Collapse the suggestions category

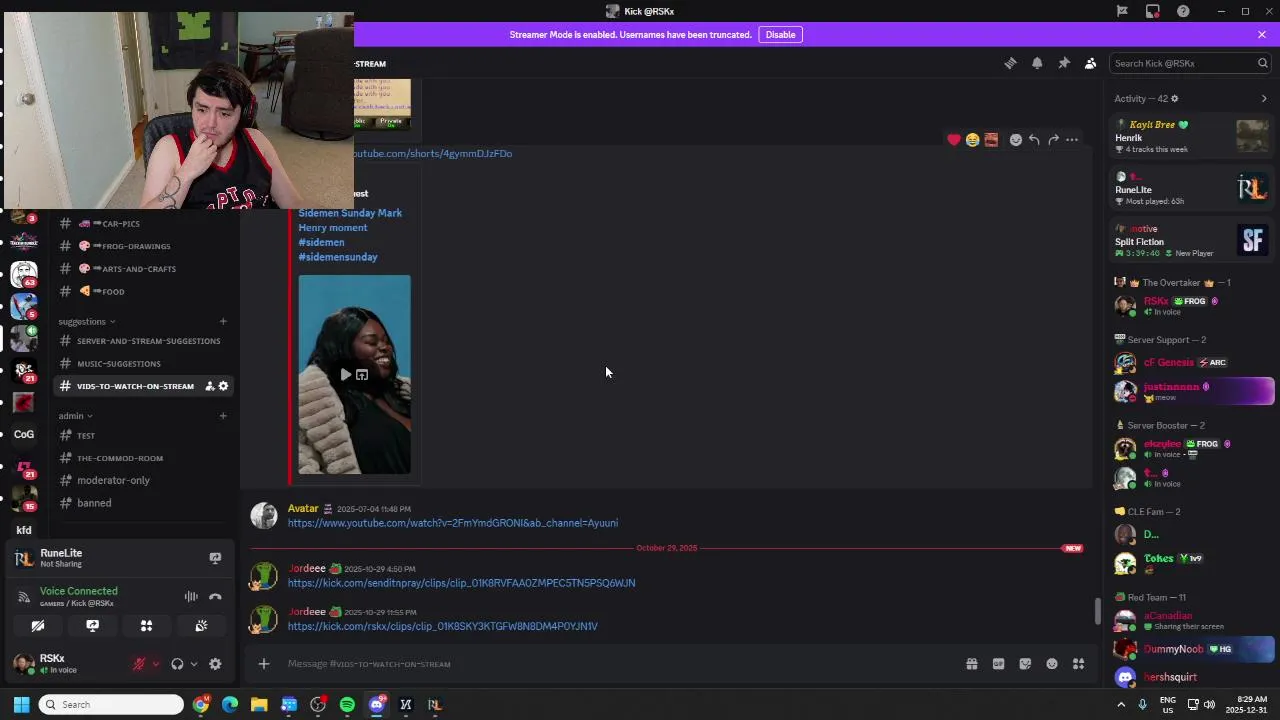[x=87, y=321]
